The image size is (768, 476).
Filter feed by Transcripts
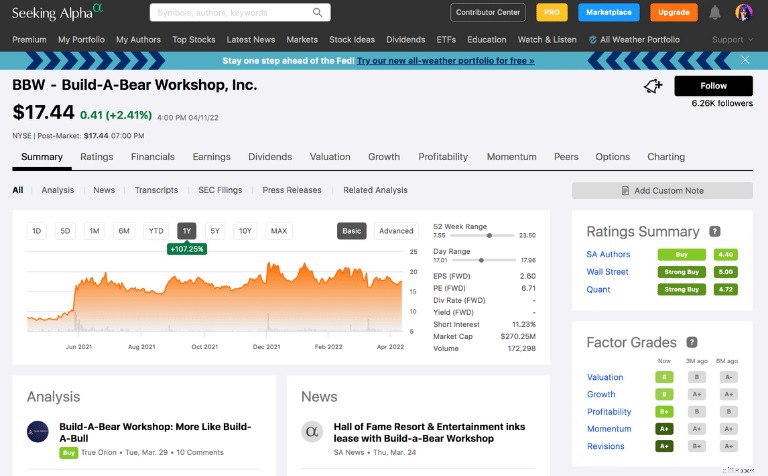pos(156,190)
